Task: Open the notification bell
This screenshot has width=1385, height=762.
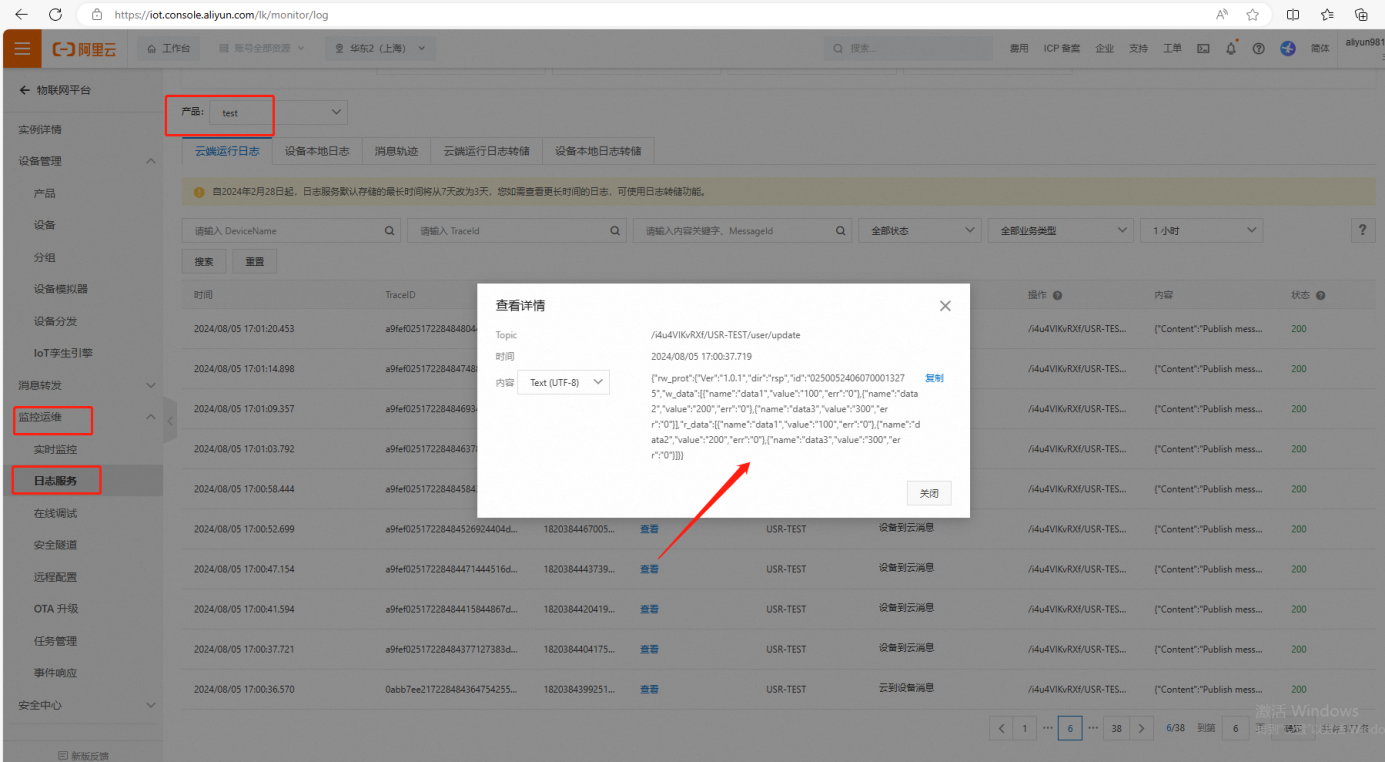Action: [1231, 49]
